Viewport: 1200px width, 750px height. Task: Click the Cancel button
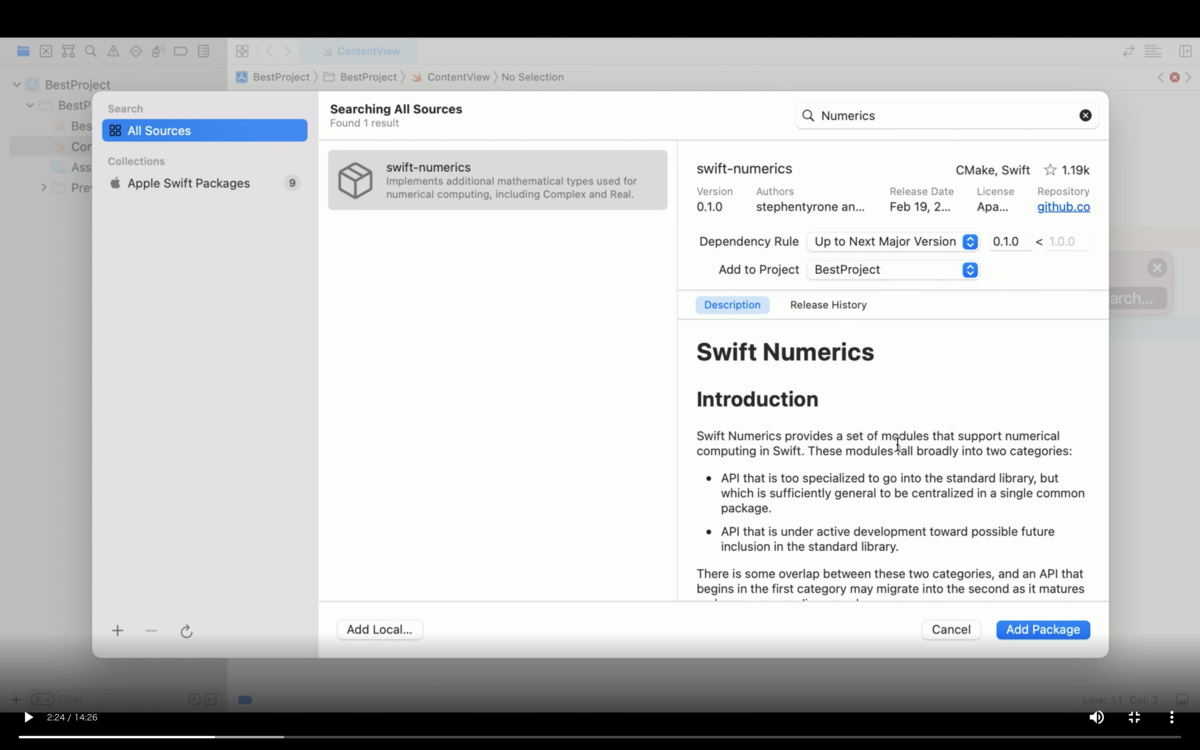951,630
